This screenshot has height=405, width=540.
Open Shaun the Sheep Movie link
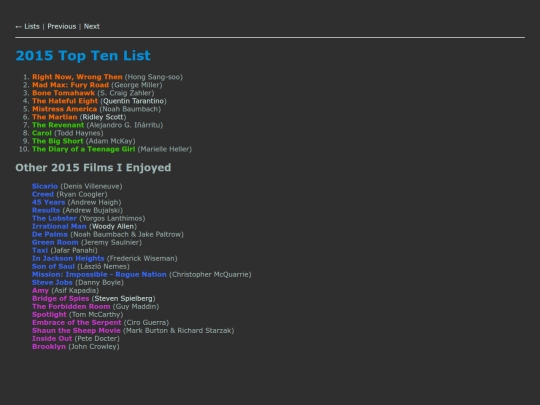[x=76, y=331]
